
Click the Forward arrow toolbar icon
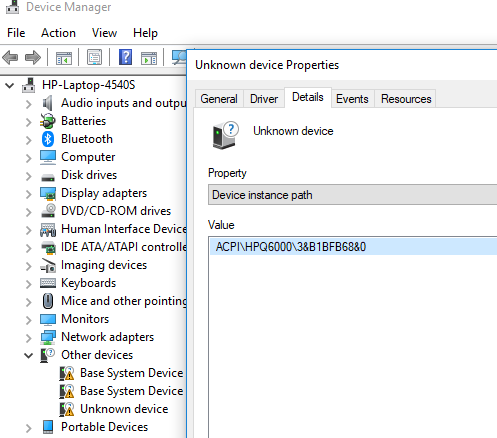point(33,58)
